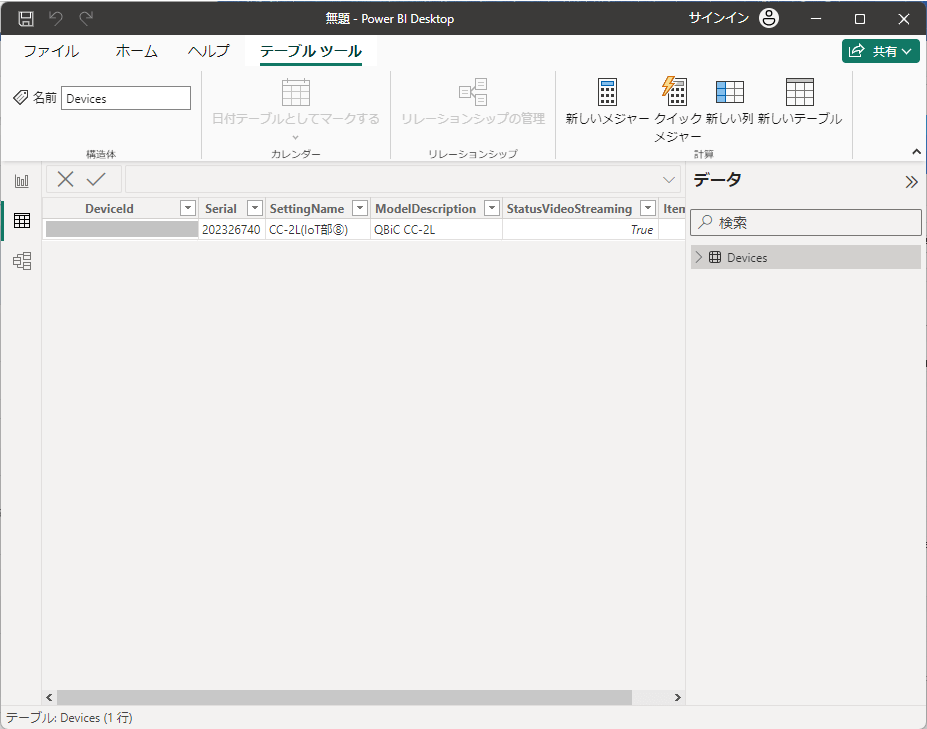Click the cell CC-2L(IoT部⑧)

tap(318, 229)
